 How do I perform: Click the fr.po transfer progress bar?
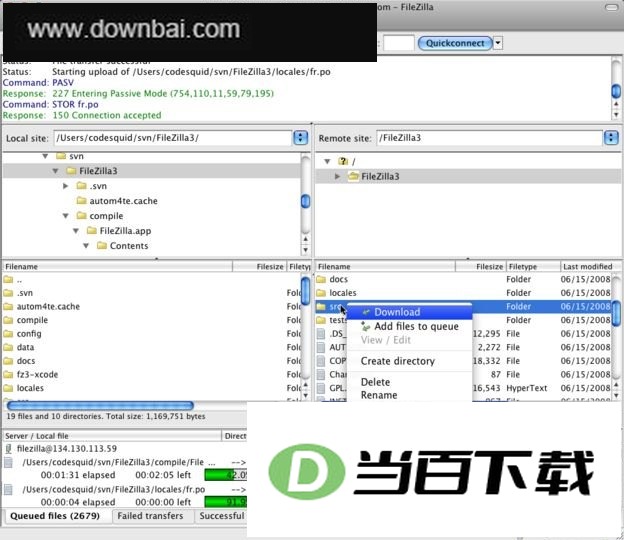[x=226, y=502]
